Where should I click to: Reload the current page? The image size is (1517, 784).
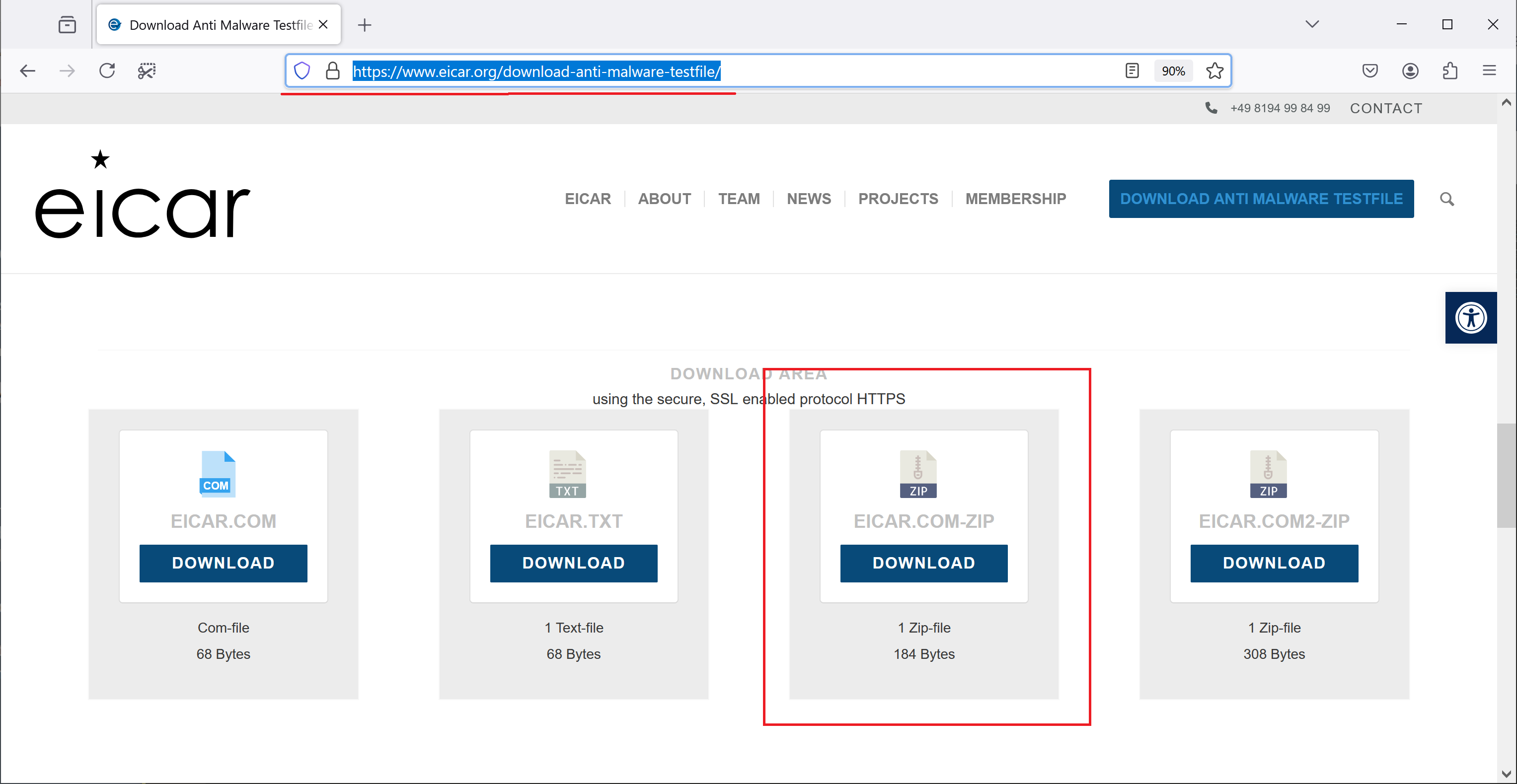pos(107,71)
